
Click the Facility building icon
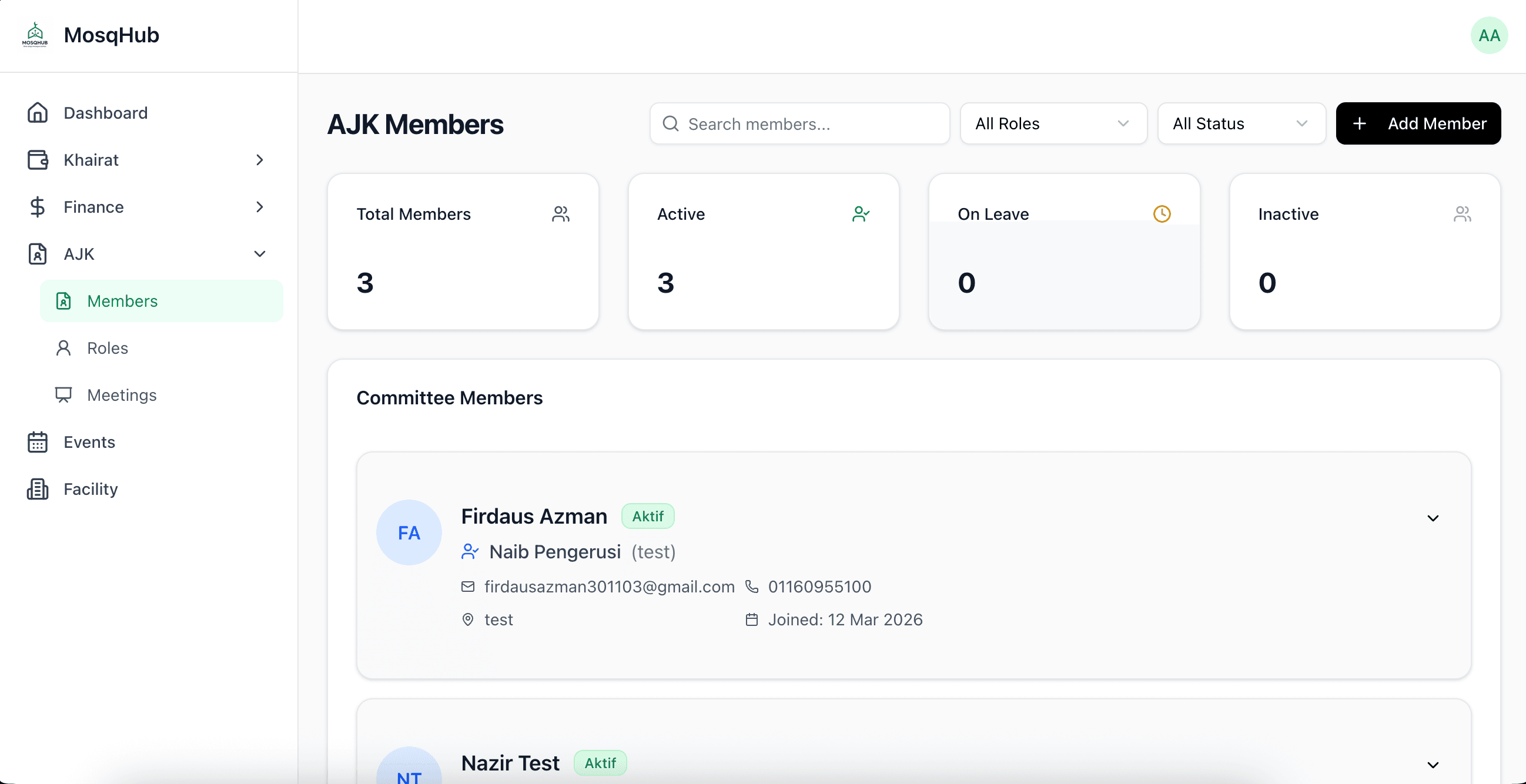click(37, 488)
